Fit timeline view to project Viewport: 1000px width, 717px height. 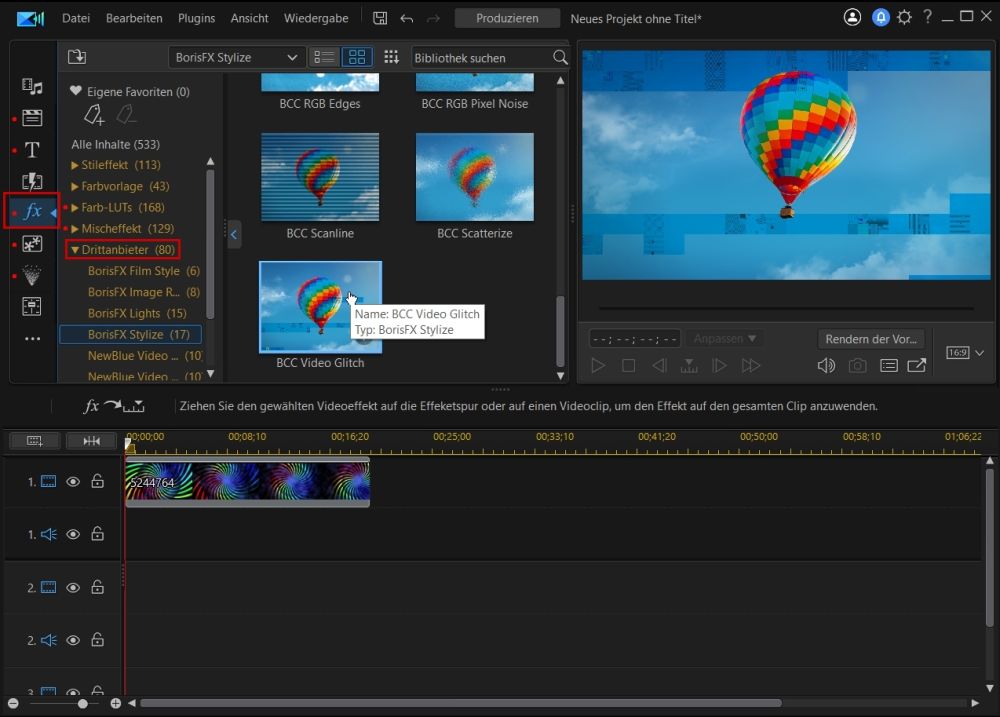91,441
